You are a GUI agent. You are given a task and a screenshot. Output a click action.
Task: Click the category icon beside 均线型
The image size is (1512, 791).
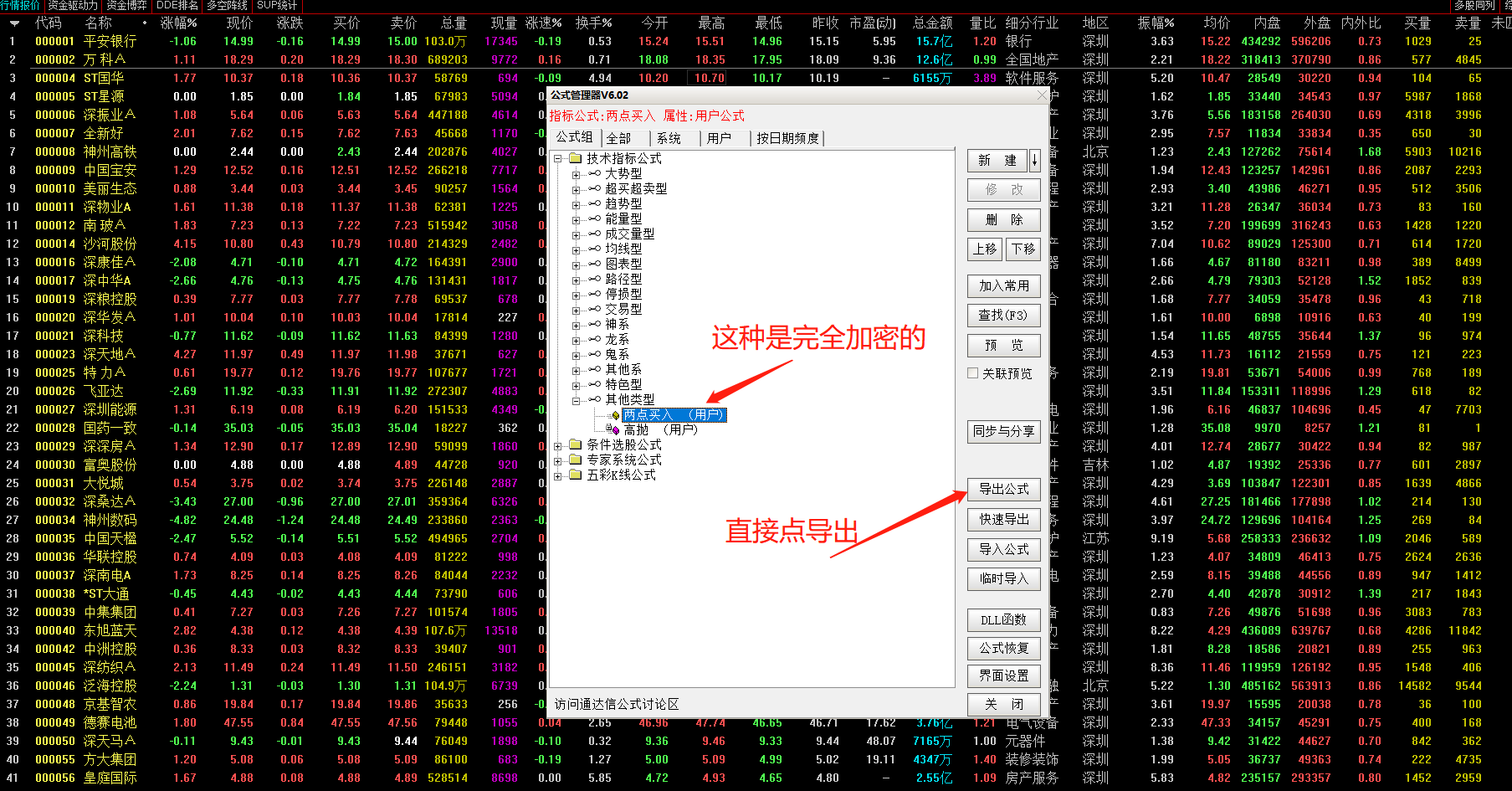[x=594, y=249]
